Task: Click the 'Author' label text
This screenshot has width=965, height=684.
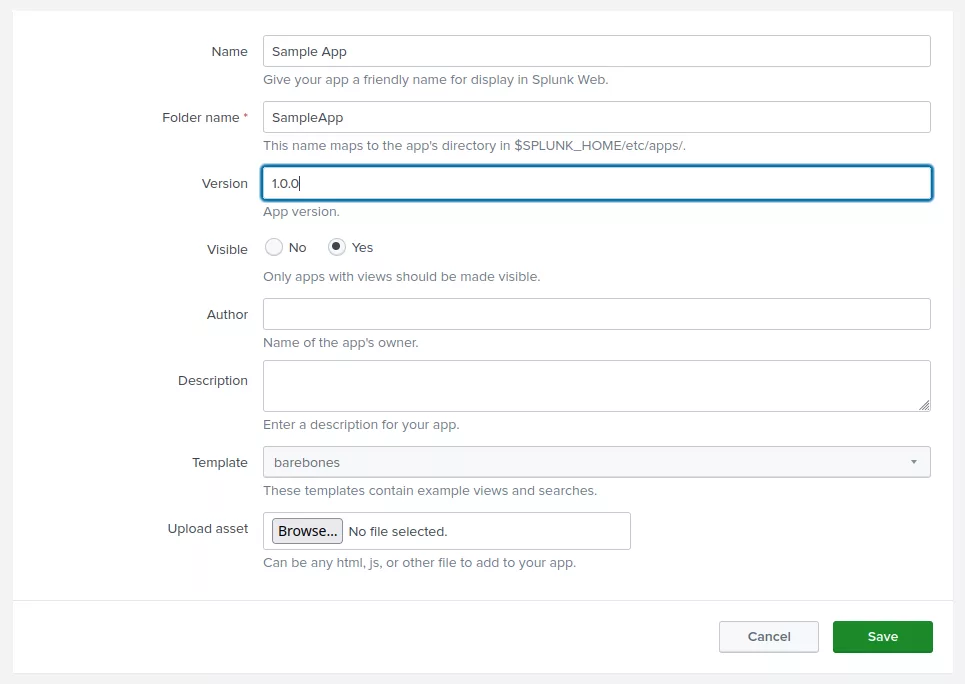Action: point(227,315)
